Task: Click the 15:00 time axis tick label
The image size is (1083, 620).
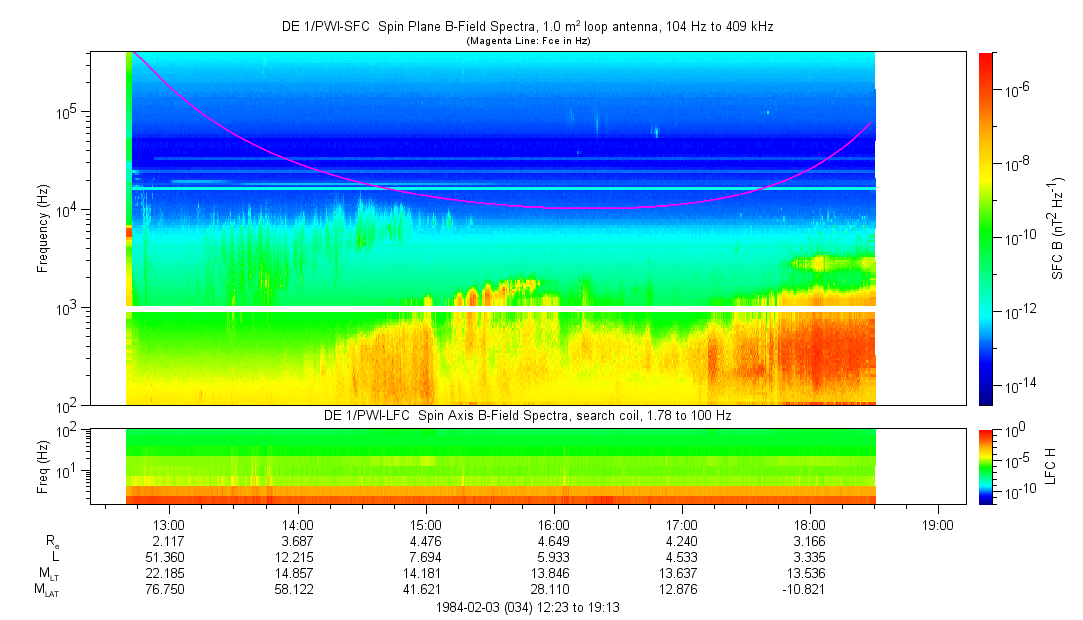Action: coord(425,524)
